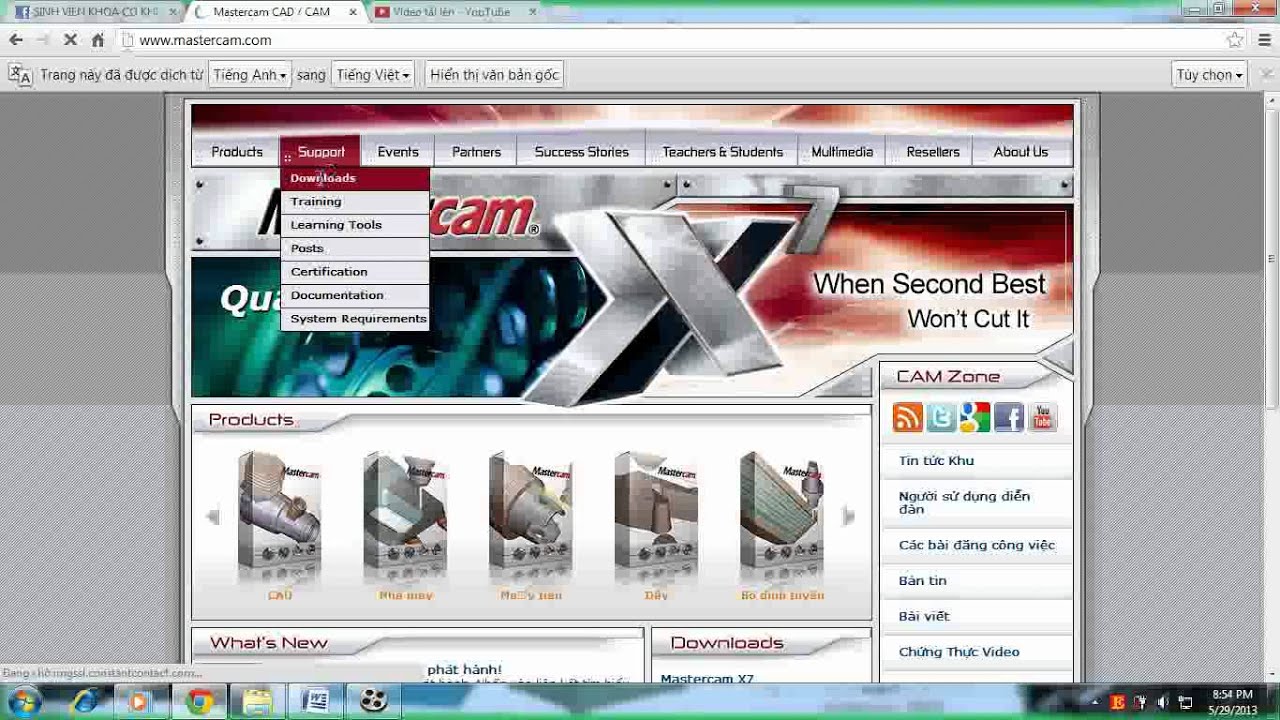Click the browser vertical scrollbar

click(x=1272, y=390)
